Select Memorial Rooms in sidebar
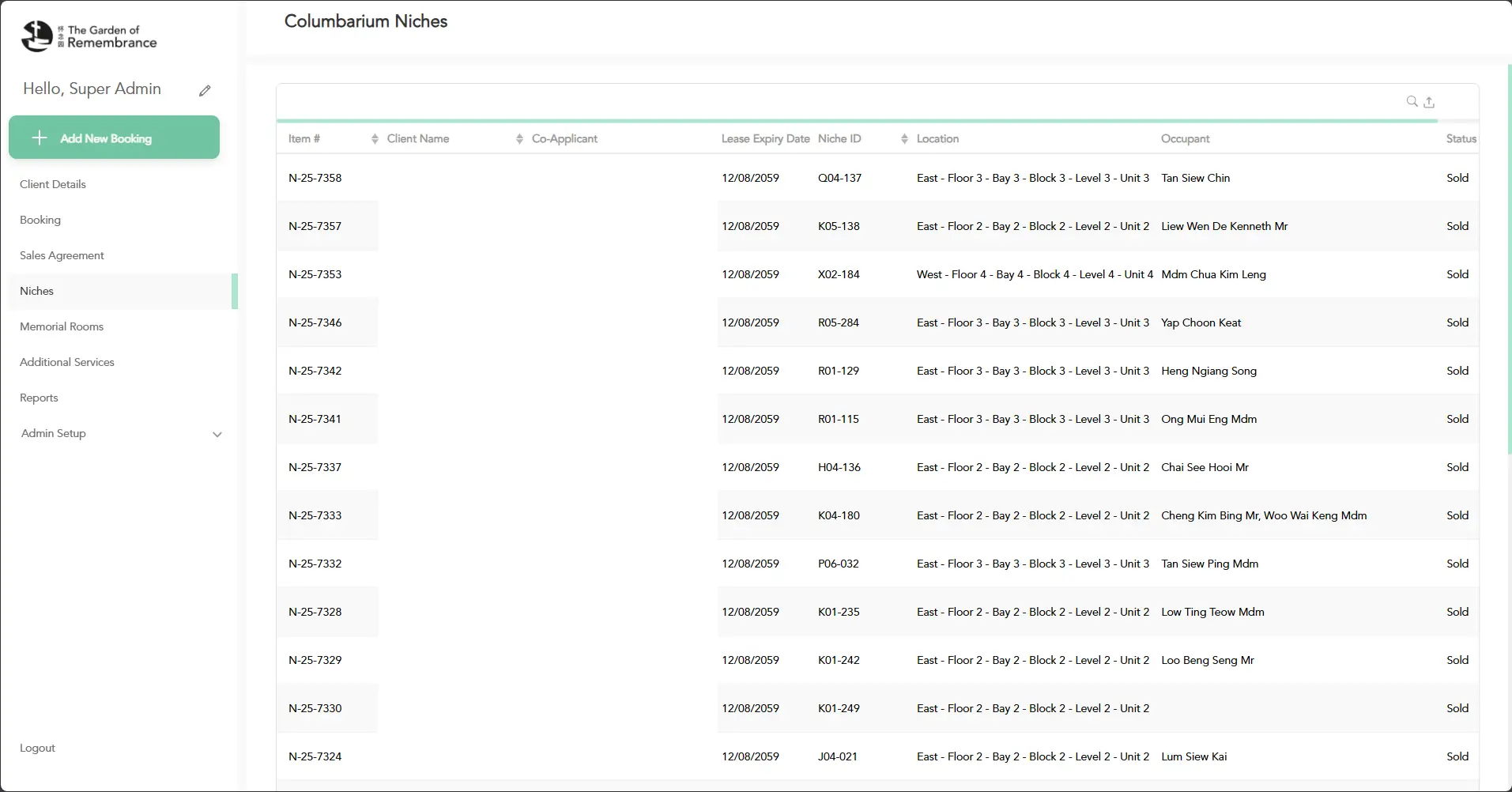Image resolution: width=1512 pixels, height=792 pixels. pos(62,326)
